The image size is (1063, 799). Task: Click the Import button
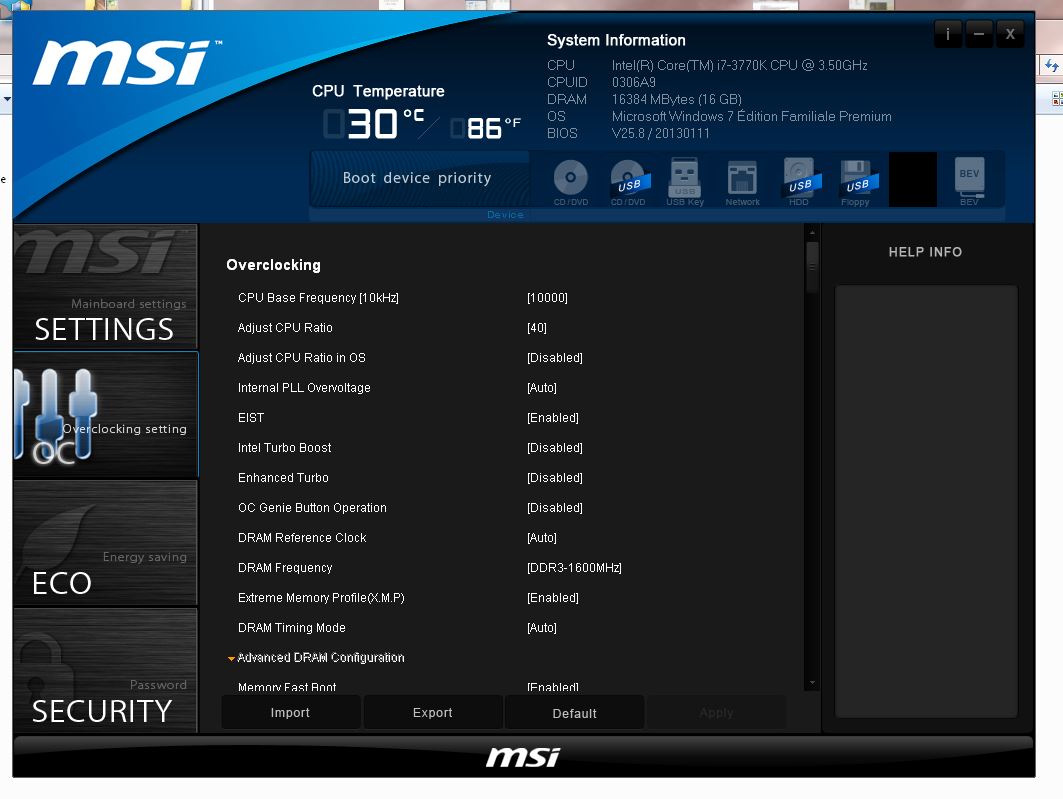290,712
